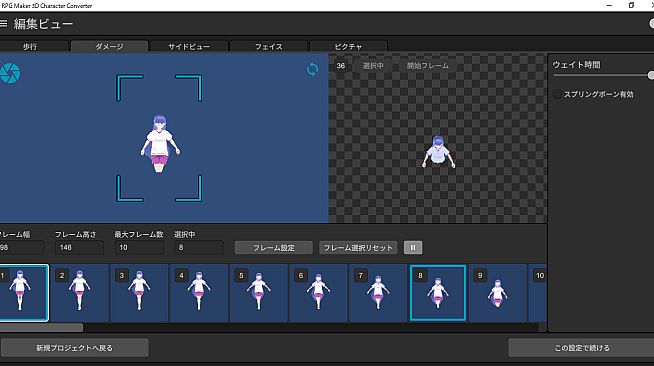The image size is (654, 366).
Task: Switch to the 歩行 tab
Action: click(33, 47)
